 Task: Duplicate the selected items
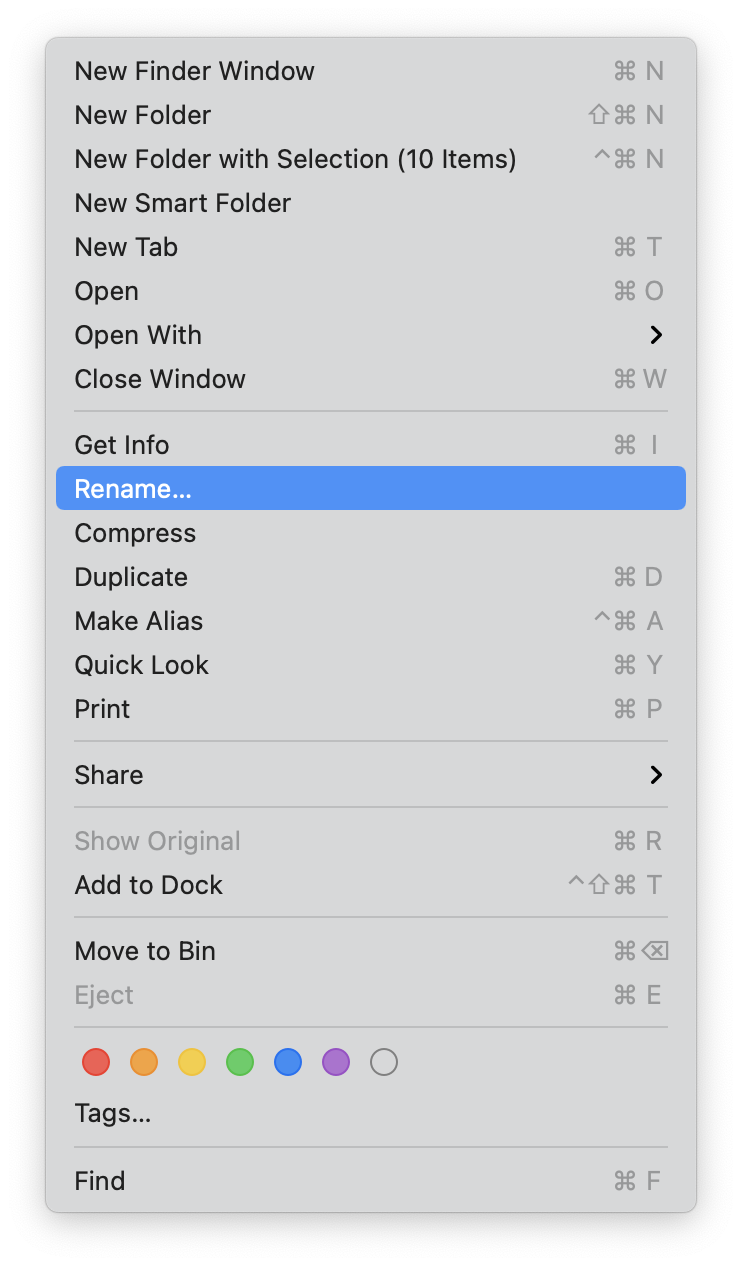point(131,577)
